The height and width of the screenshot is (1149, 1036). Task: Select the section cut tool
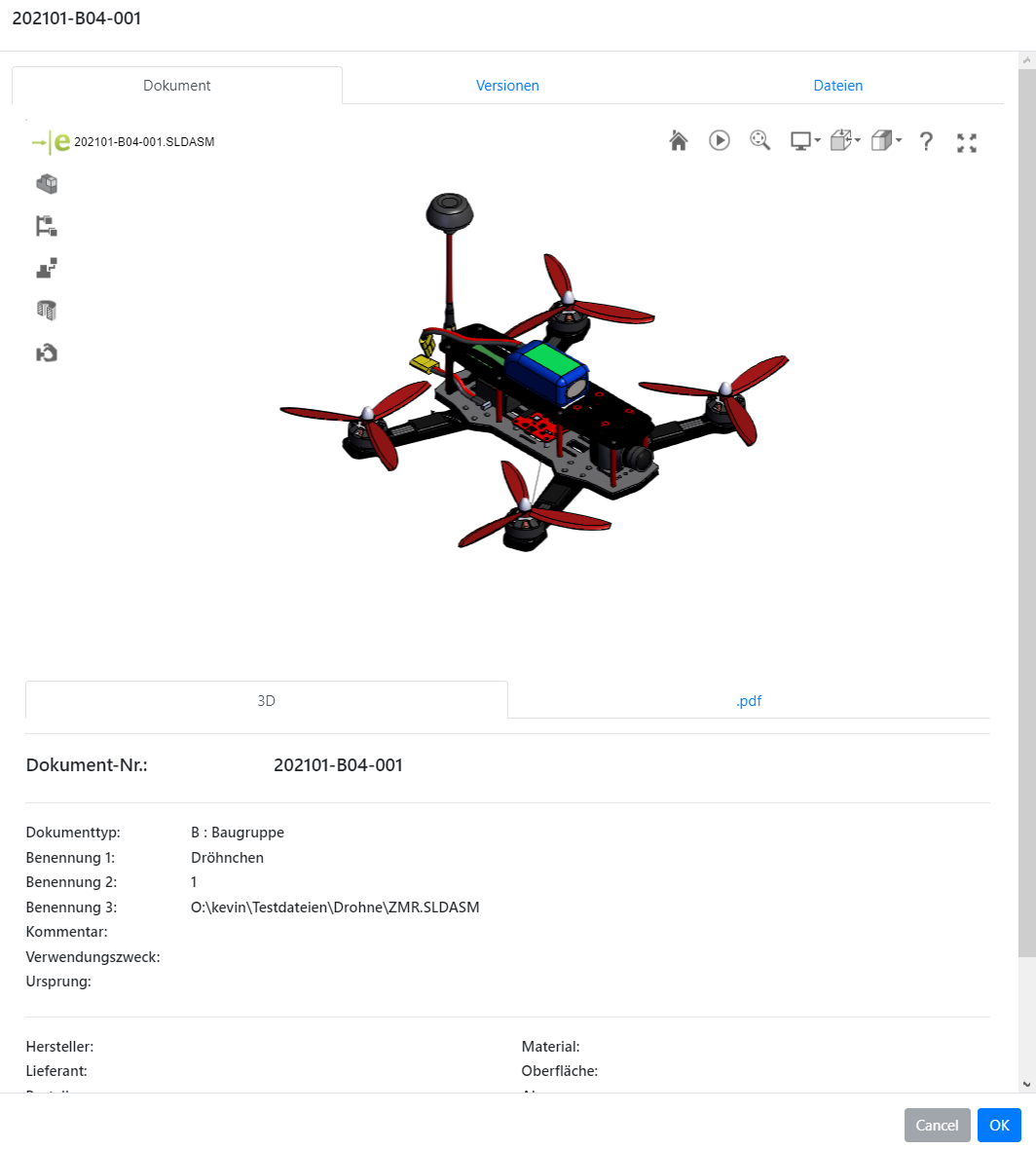pos(47,311)
